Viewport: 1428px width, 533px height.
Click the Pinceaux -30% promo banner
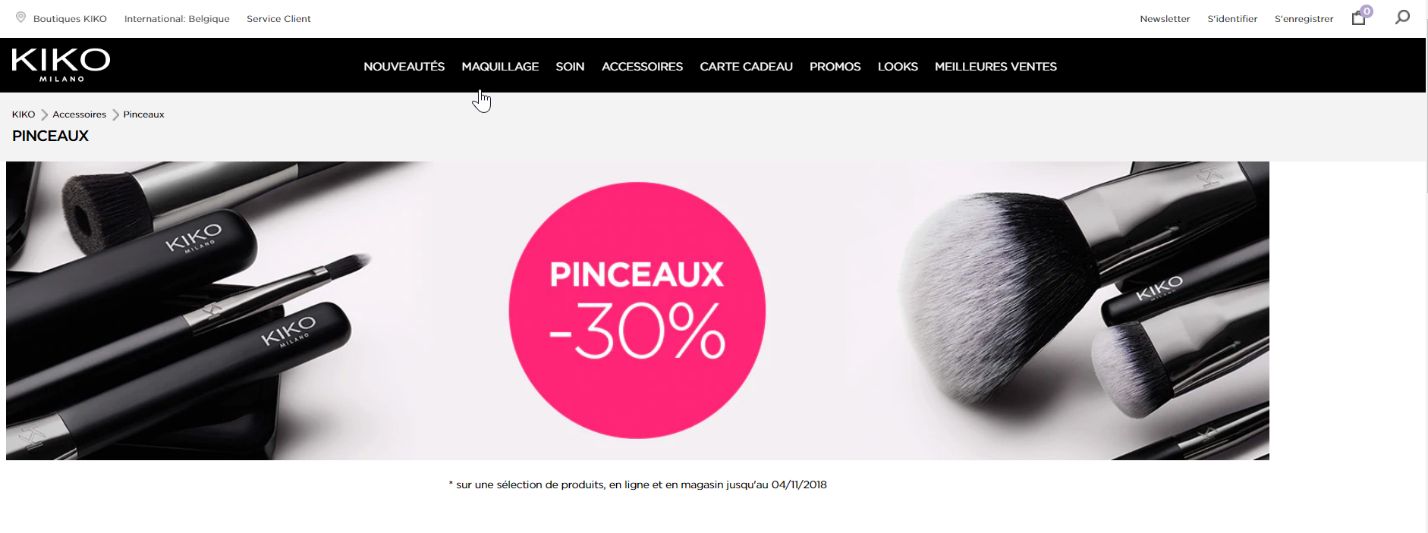point(637,311)
